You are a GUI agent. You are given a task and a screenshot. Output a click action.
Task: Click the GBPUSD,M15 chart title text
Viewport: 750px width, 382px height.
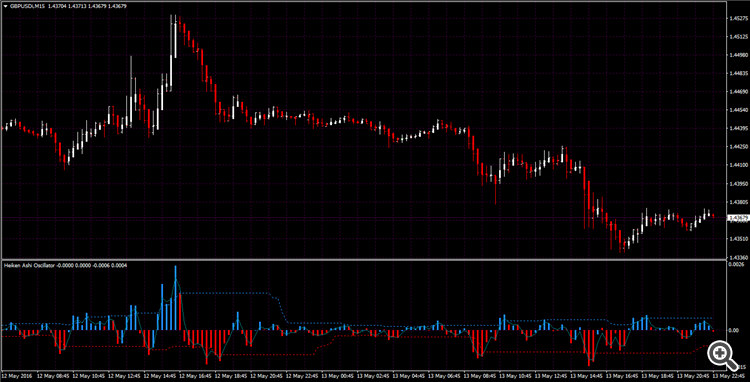27,6
